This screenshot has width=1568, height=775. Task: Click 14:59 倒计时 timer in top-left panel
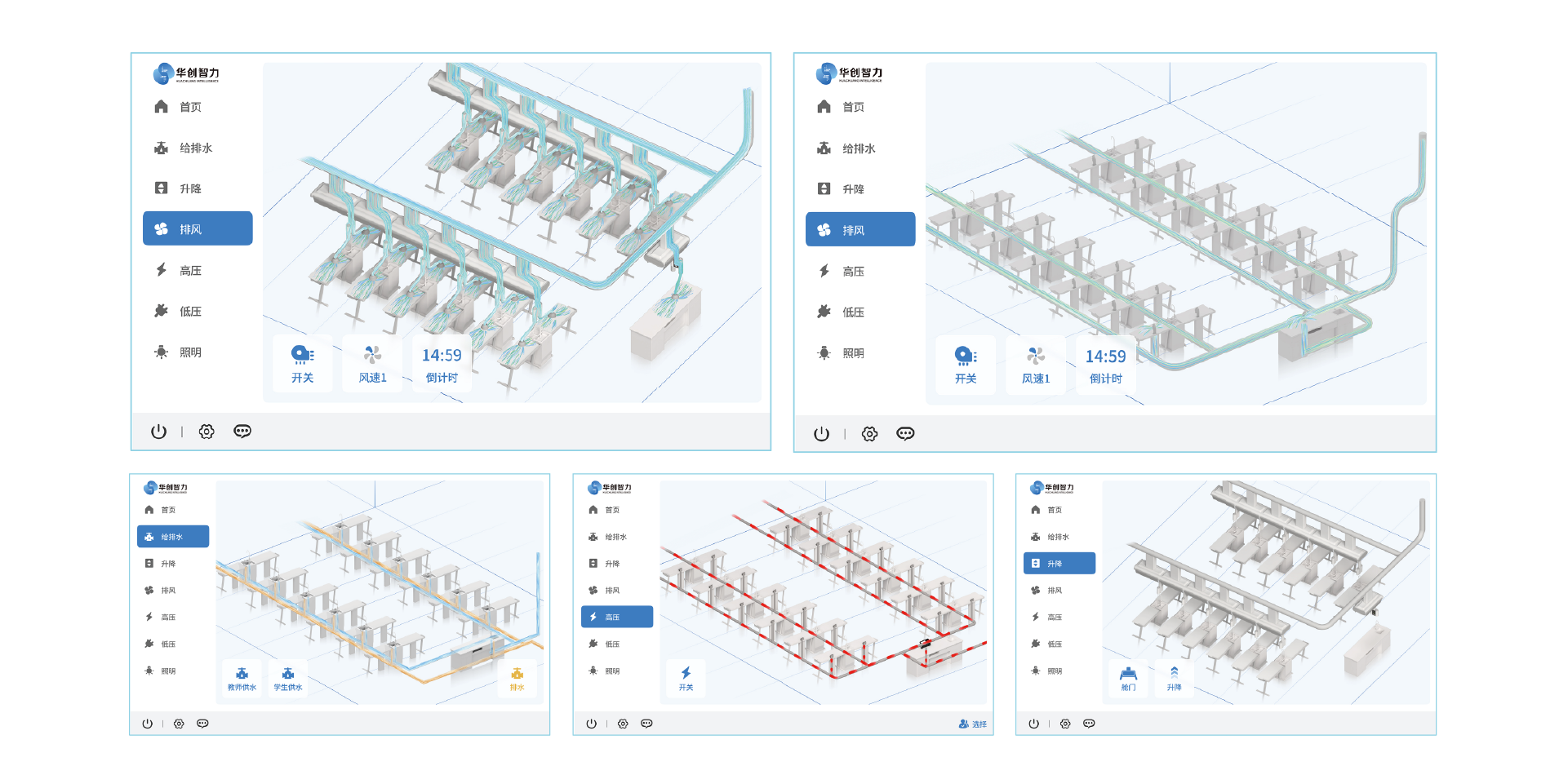[442, 364]
